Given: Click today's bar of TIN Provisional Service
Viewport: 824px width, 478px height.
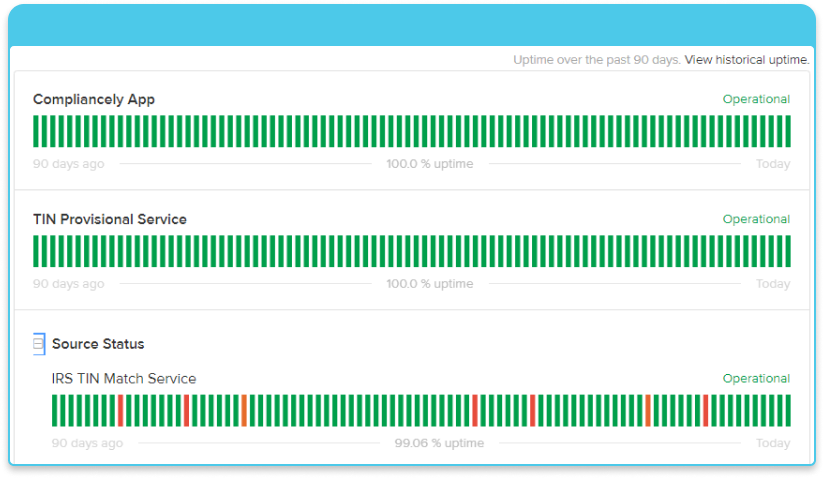Looking at the screenshot, I should click(x=787, y=251).
